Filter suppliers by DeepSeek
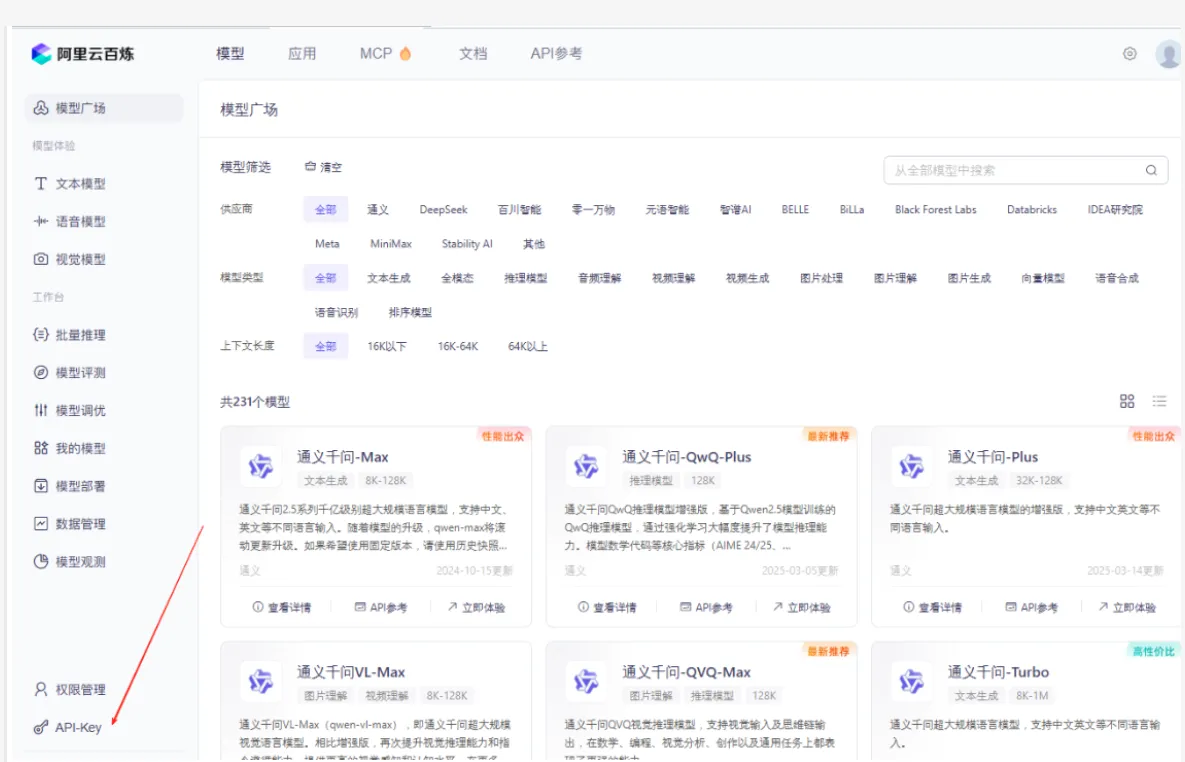 [444, 209]
